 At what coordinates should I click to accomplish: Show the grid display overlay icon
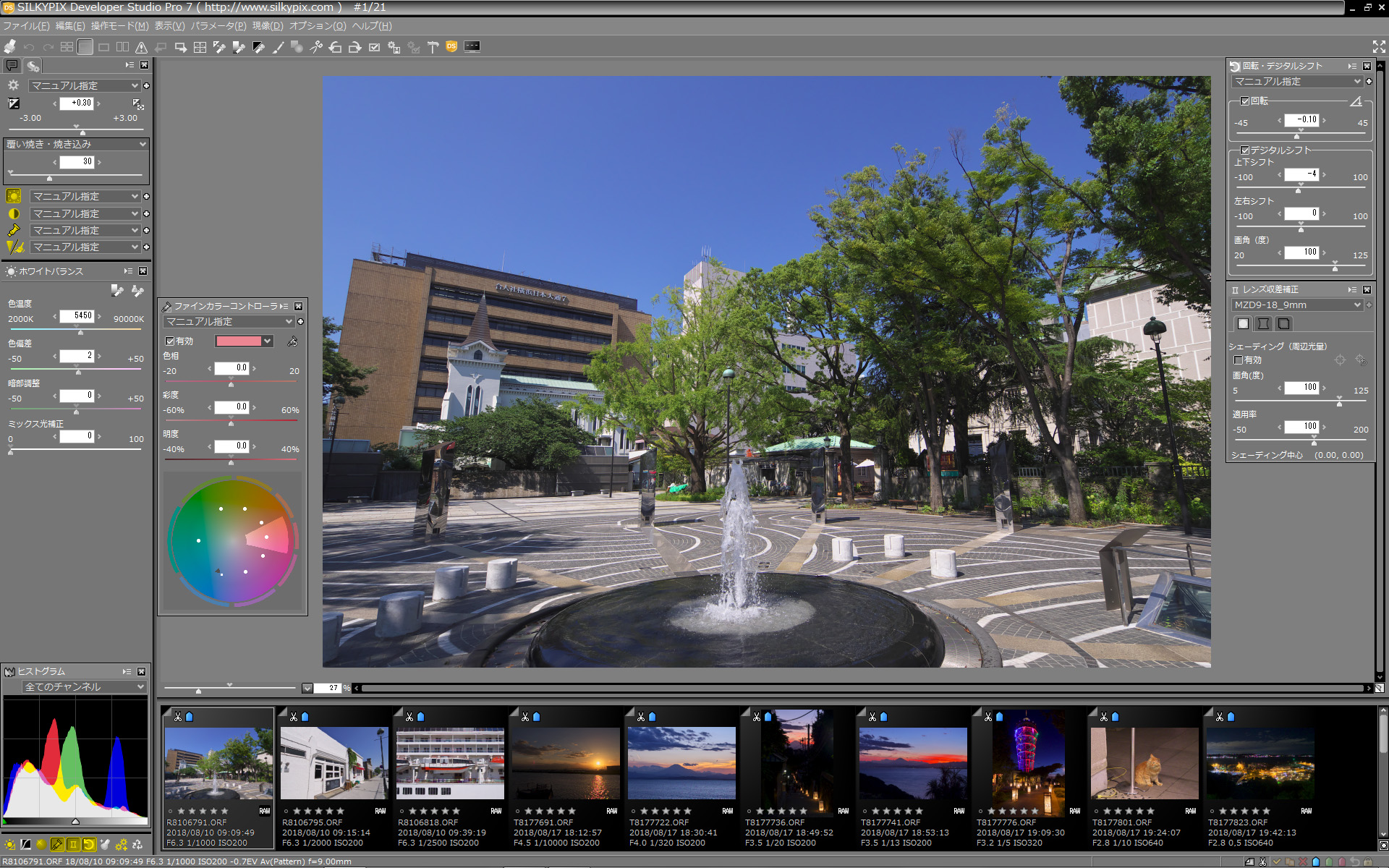click(x=200, y=47)
